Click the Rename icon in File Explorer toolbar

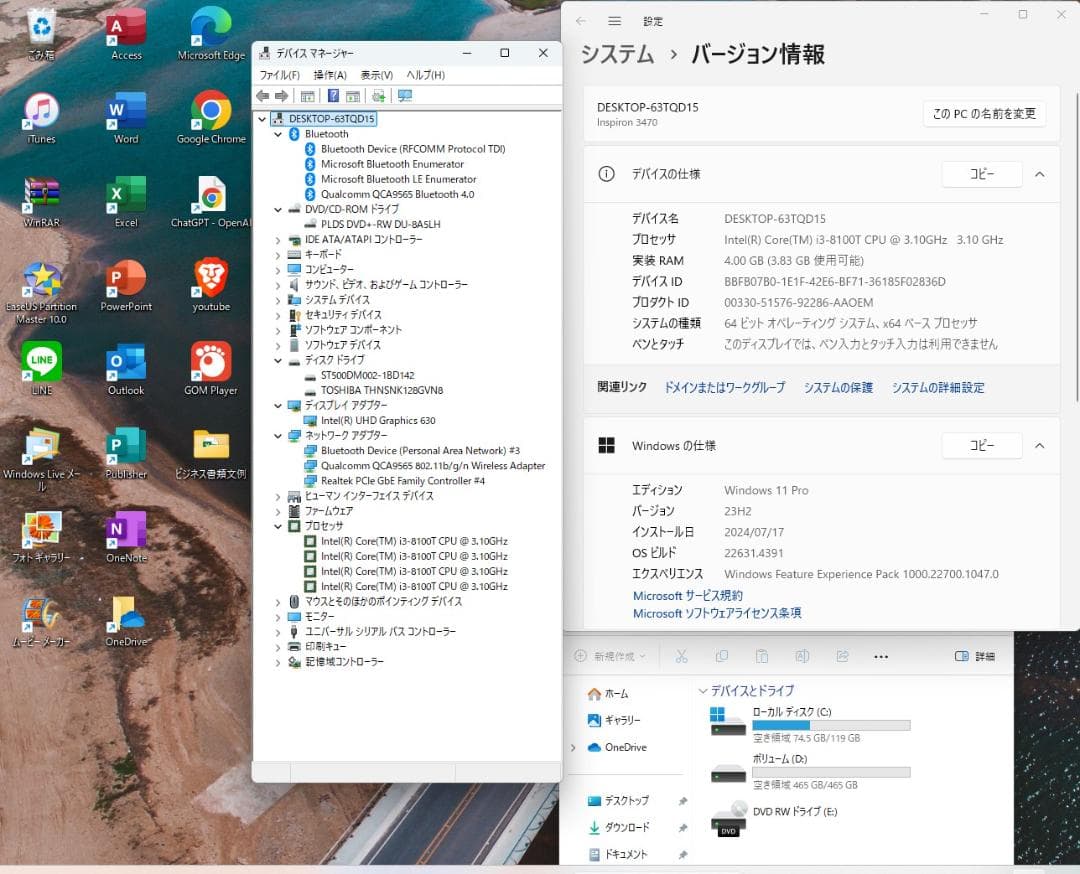801,655
